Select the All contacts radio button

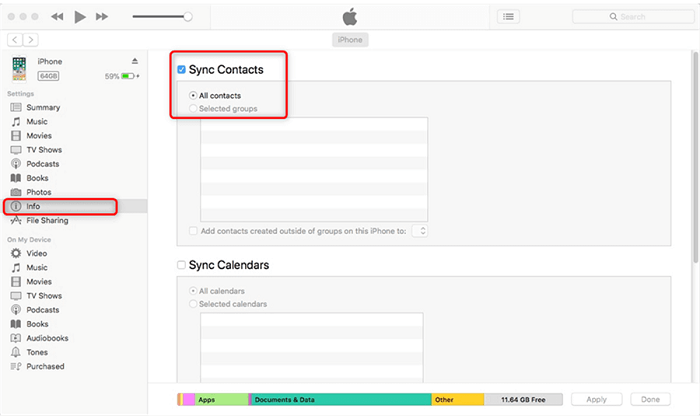point(194,96)
